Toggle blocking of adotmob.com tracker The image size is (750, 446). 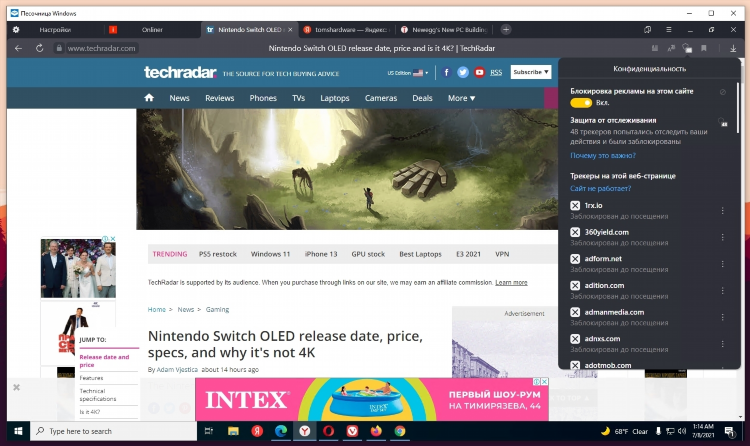575,365
